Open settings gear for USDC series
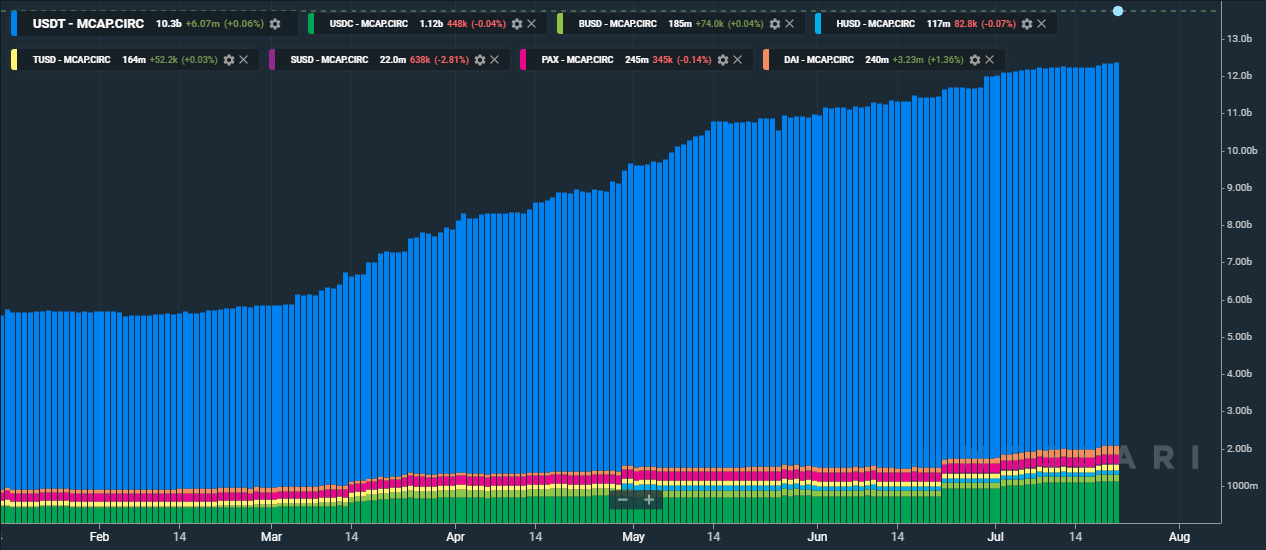 tap(516, 23)
